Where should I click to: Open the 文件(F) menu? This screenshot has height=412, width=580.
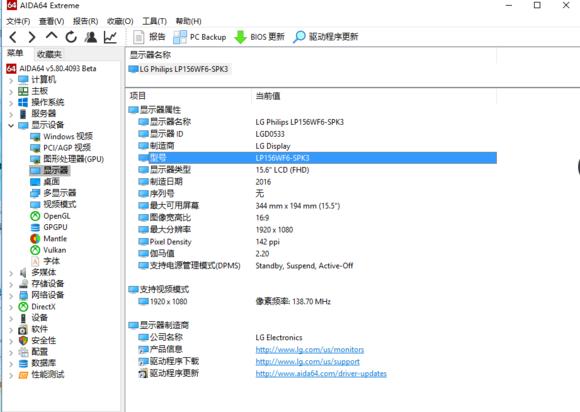point(18,21)
